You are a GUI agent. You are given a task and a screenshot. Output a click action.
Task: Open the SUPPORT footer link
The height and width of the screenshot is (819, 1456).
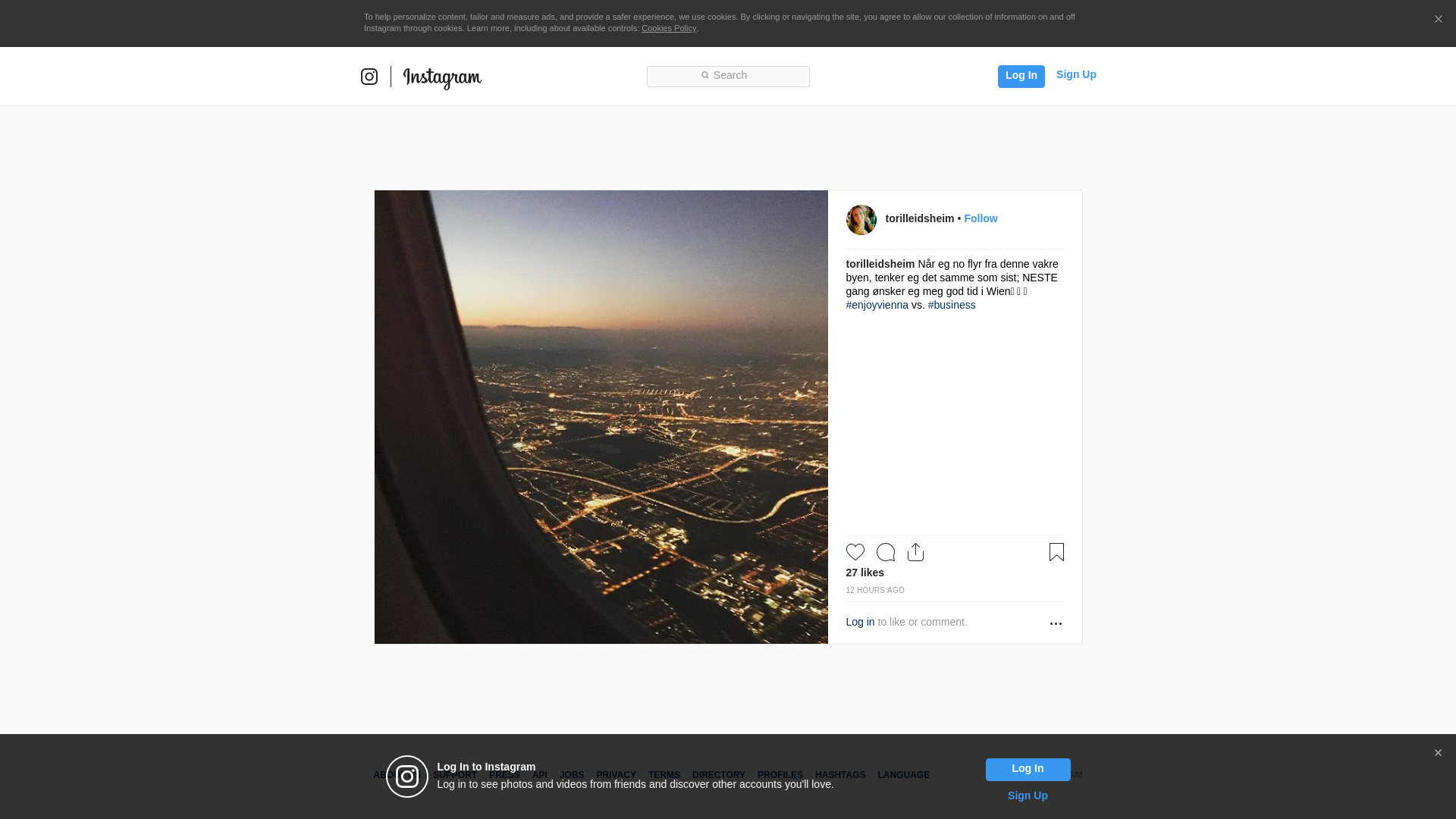point(455,775)
